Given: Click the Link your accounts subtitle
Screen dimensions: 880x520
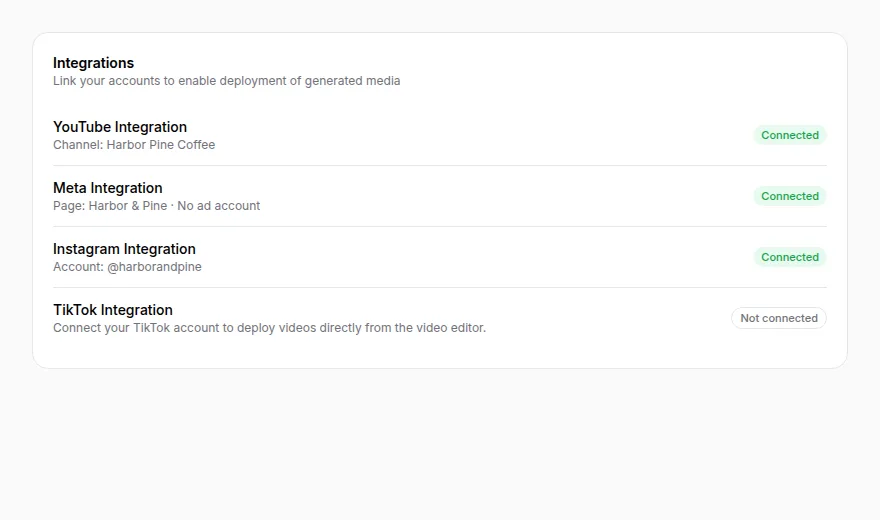Looking at the screenshot, I should [227, 81].
